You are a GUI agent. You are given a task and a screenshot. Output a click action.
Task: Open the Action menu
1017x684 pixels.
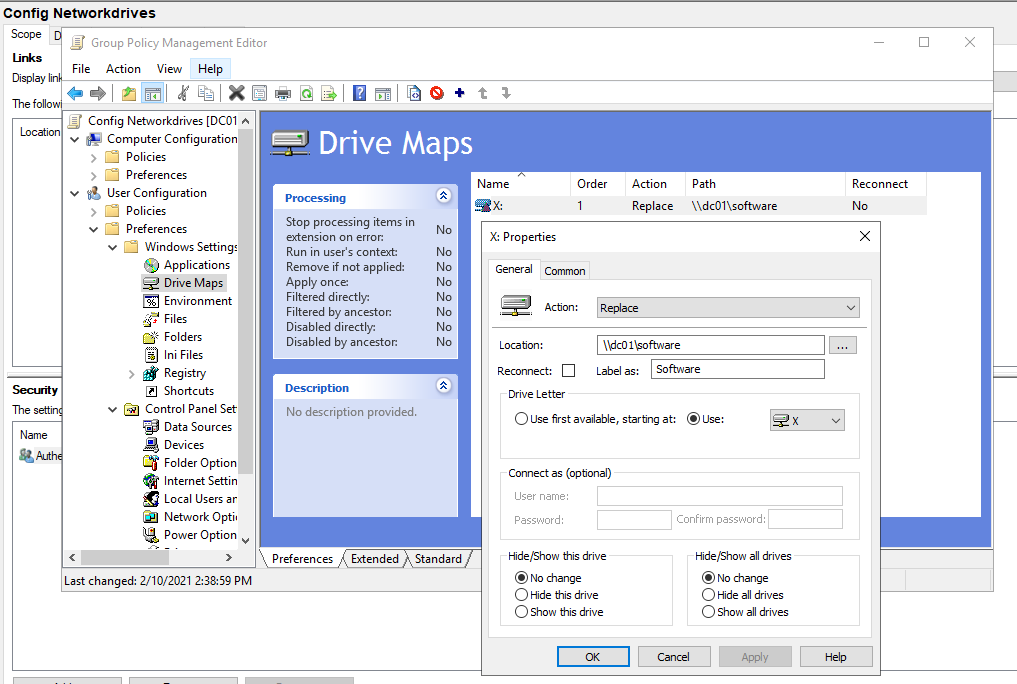point(123,69)
